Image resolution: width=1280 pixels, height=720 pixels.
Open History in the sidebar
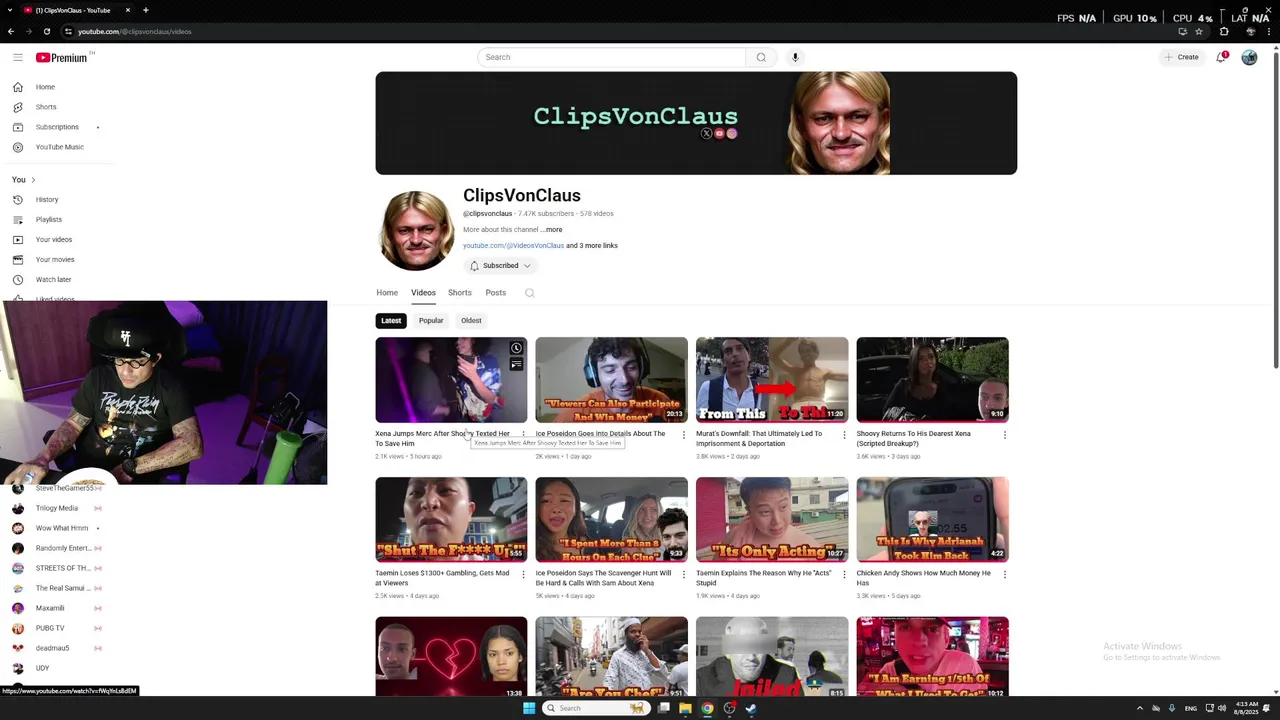(x=47, y=199)
